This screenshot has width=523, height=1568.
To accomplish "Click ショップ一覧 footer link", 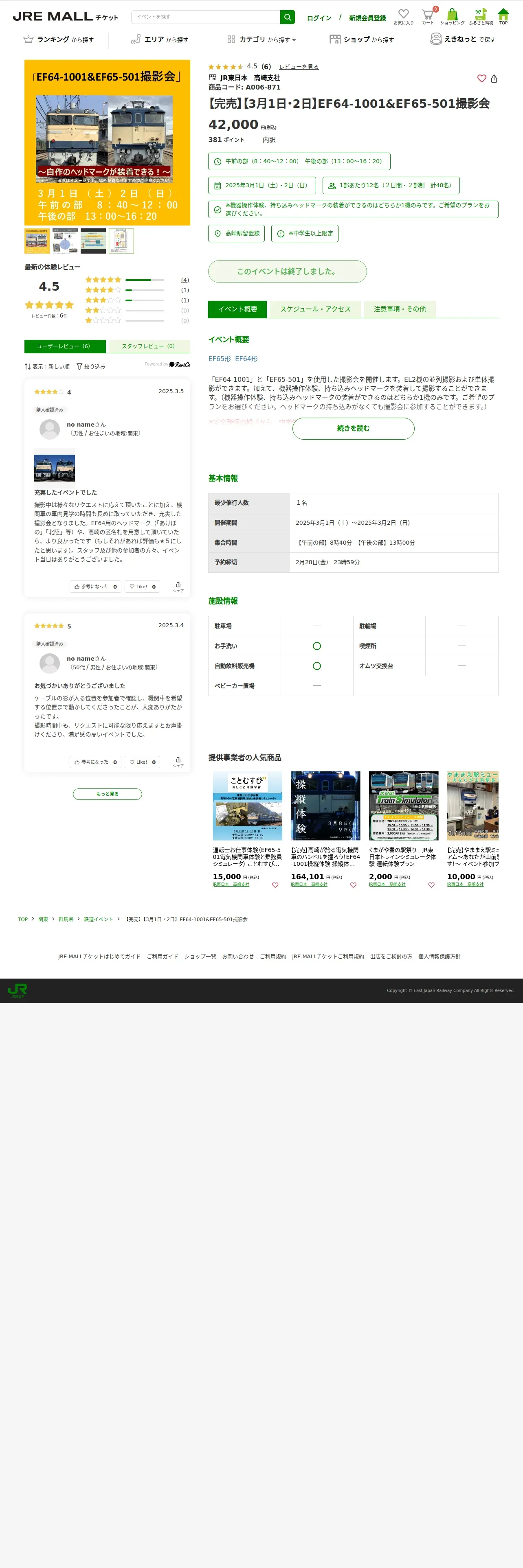I will (200, 956).
